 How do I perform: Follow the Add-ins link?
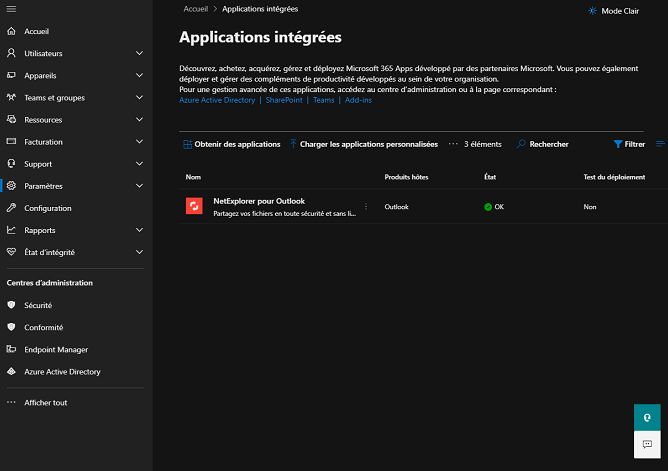coord(358,100)
